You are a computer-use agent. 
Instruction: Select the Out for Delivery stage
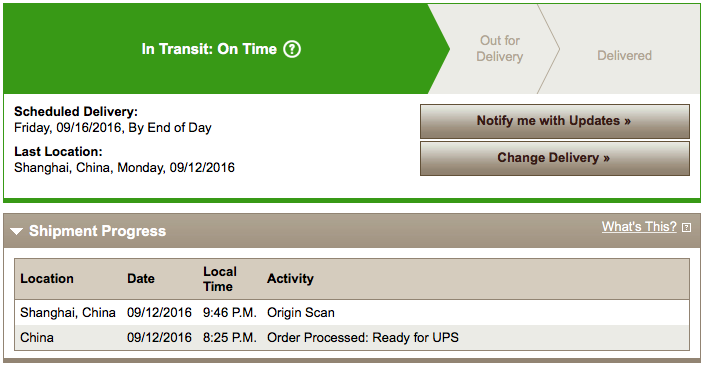pos(500,49)
